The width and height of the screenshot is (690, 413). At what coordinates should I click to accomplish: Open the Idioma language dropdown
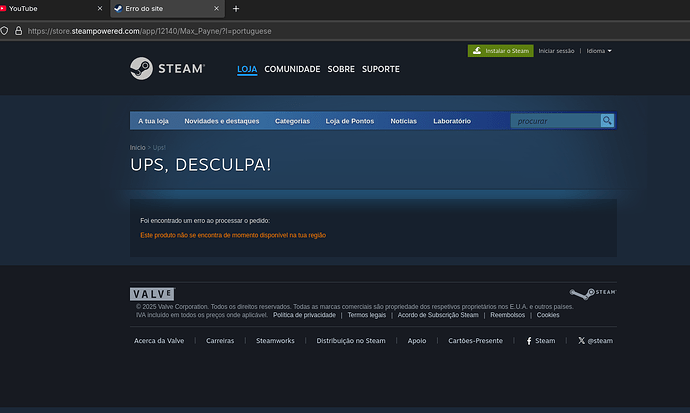pyautogui.click(x=599, y=51)
